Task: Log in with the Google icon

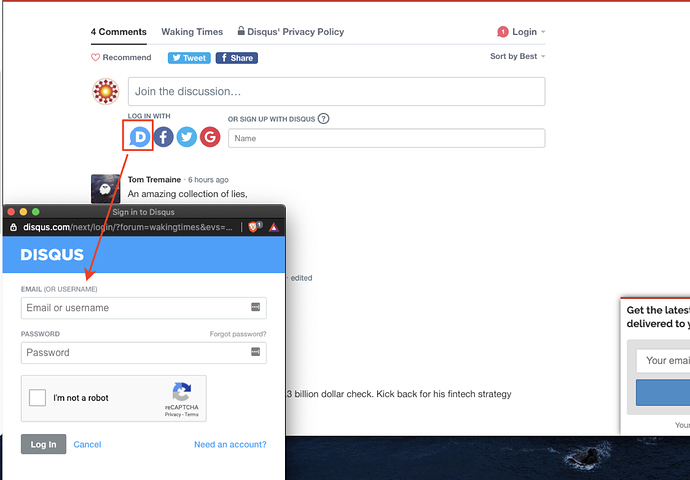Action: (x=210, y=137)
